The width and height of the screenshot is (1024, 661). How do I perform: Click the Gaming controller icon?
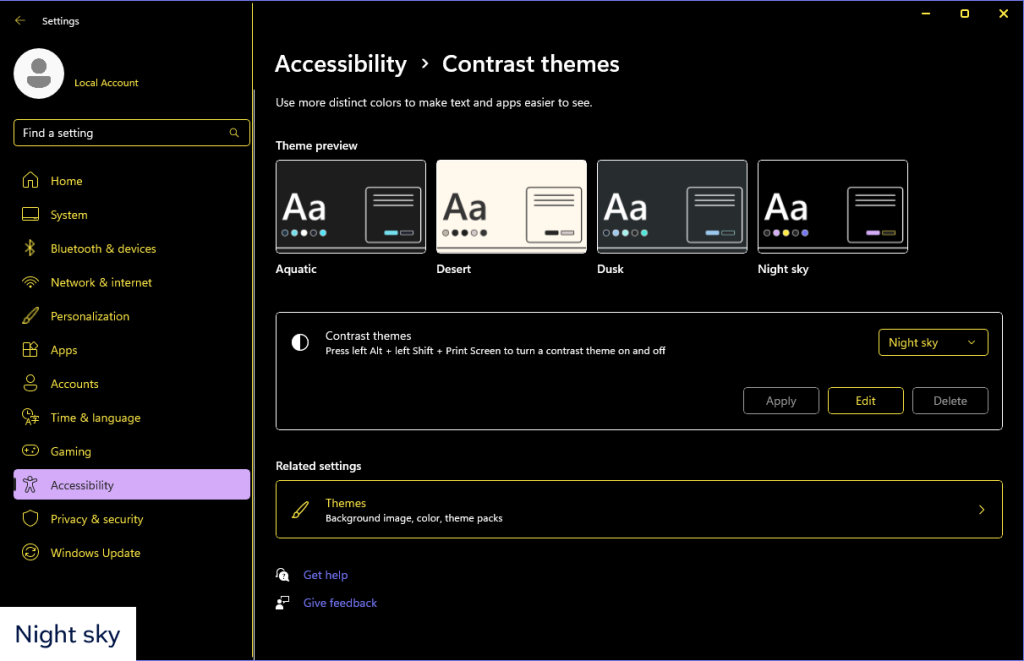click(28, 451)
